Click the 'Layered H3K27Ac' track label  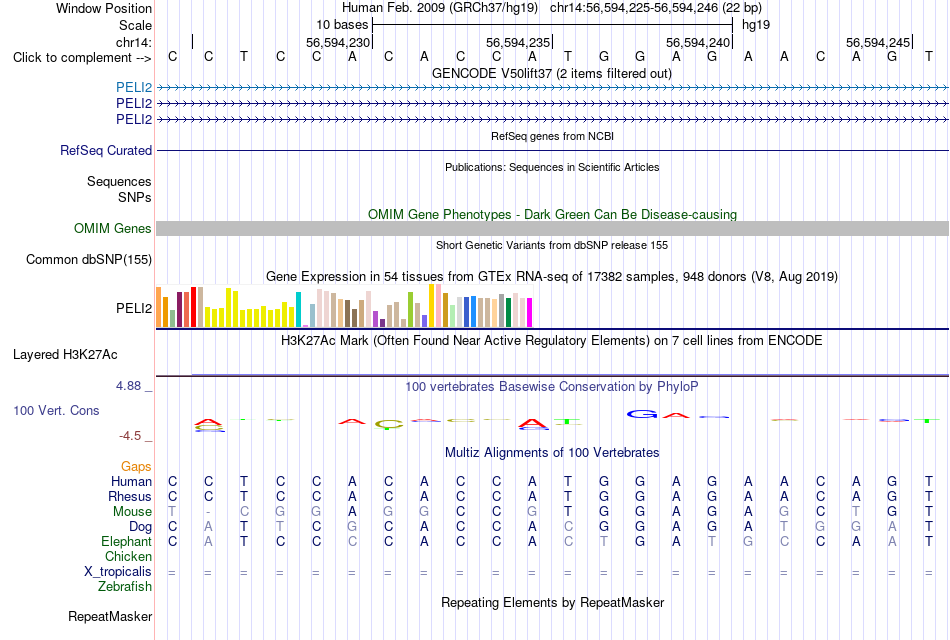coord(65,355)
